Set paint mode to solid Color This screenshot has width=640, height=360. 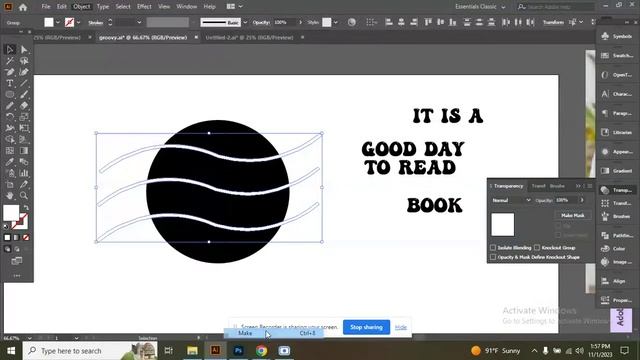click(x=7, y=238)
